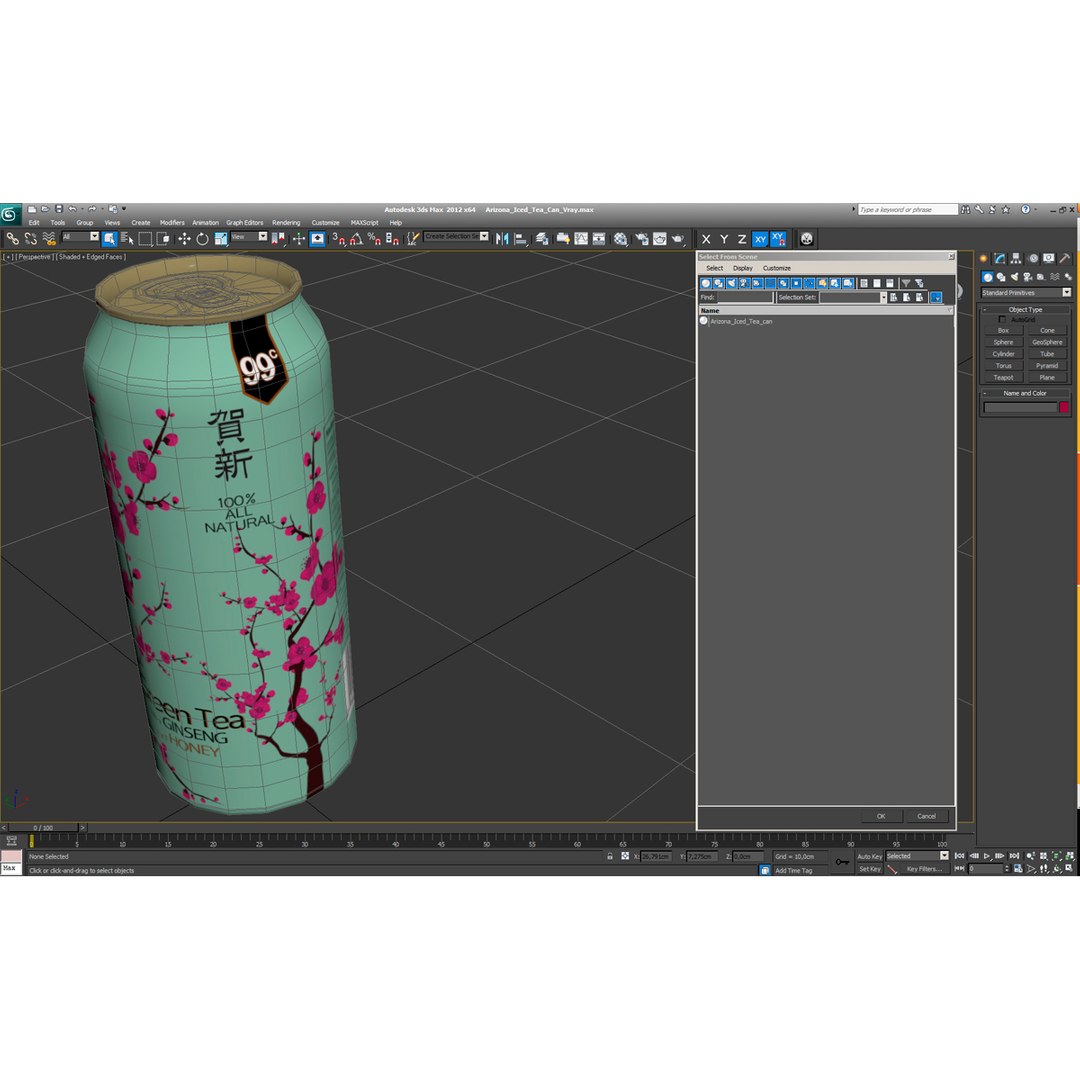Click the time slider 0 / 100 handle
This screenshot has width=1080, height=1080.
click(x=43, y=828)
